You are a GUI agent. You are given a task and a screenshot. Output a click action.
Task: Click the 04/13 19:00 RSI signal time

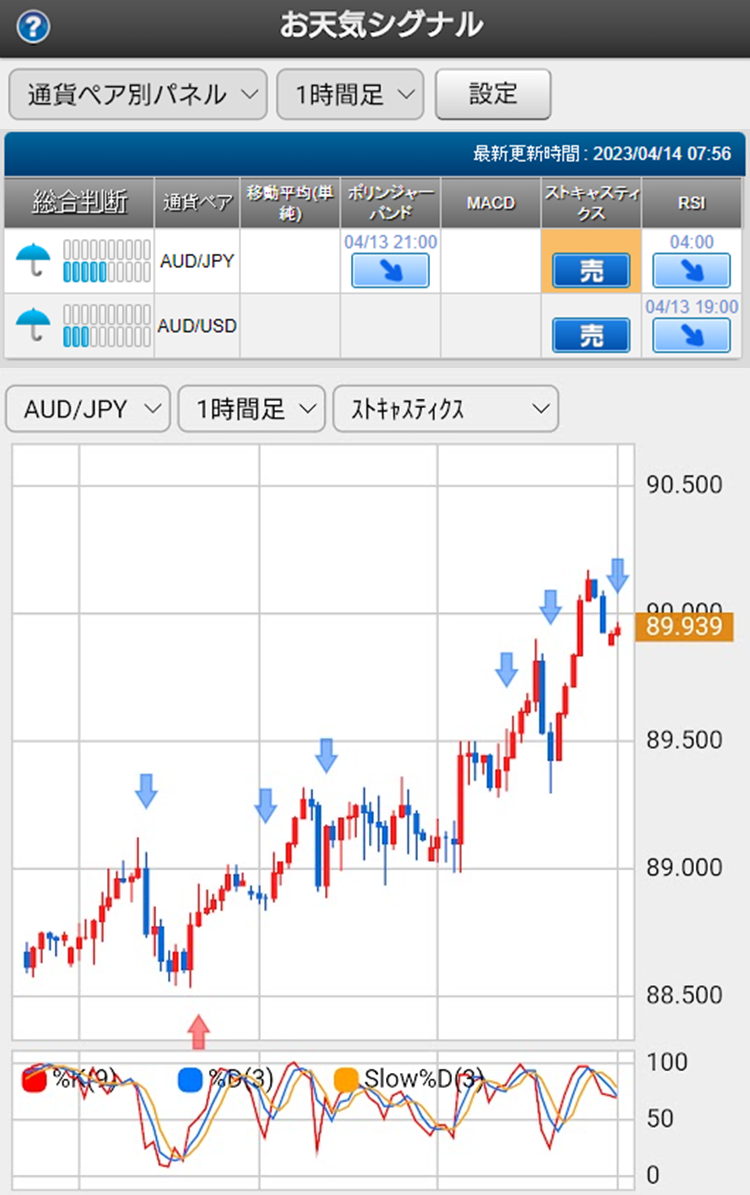click(691, 307)
